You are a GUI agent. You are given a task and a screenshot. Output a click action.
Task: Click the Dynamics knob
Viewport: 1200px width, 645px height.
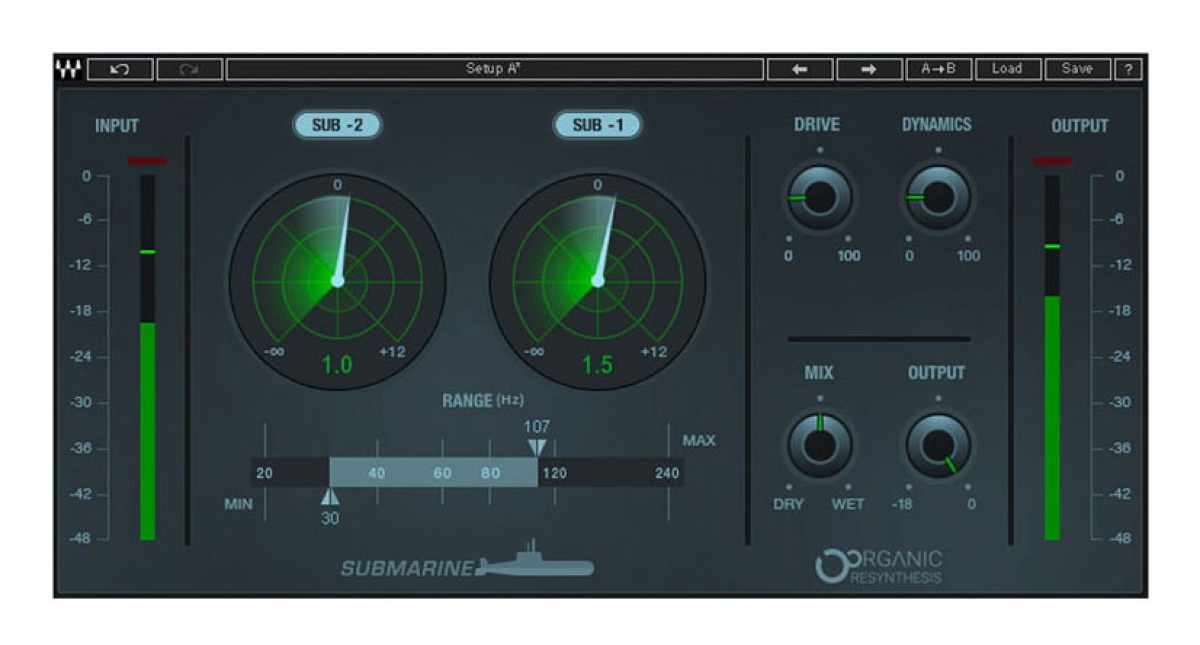(938, 197)
